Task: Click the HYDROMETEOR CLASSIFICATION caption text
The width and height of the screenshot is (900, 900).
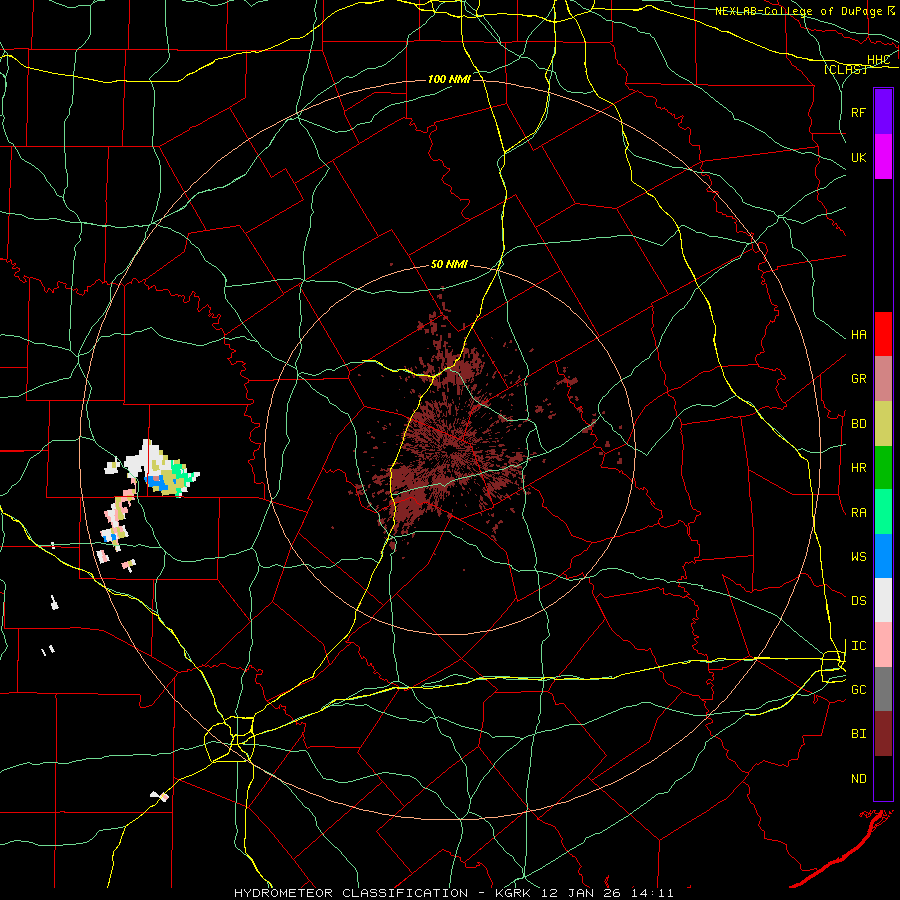Action: tap(351, 893)
